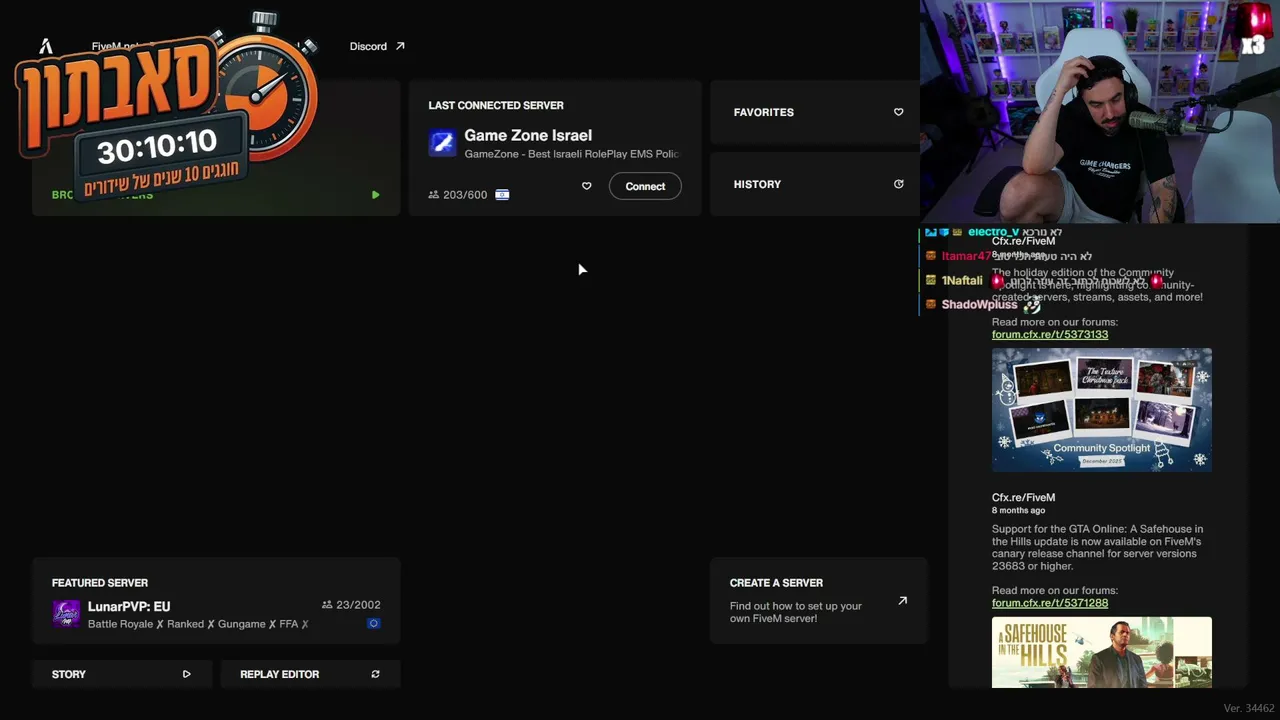Click the version number Ver. 34462
Image resolution: width=1280 pixels, height=720 pixels.
pyautogui.click(x=1249, y=708)
